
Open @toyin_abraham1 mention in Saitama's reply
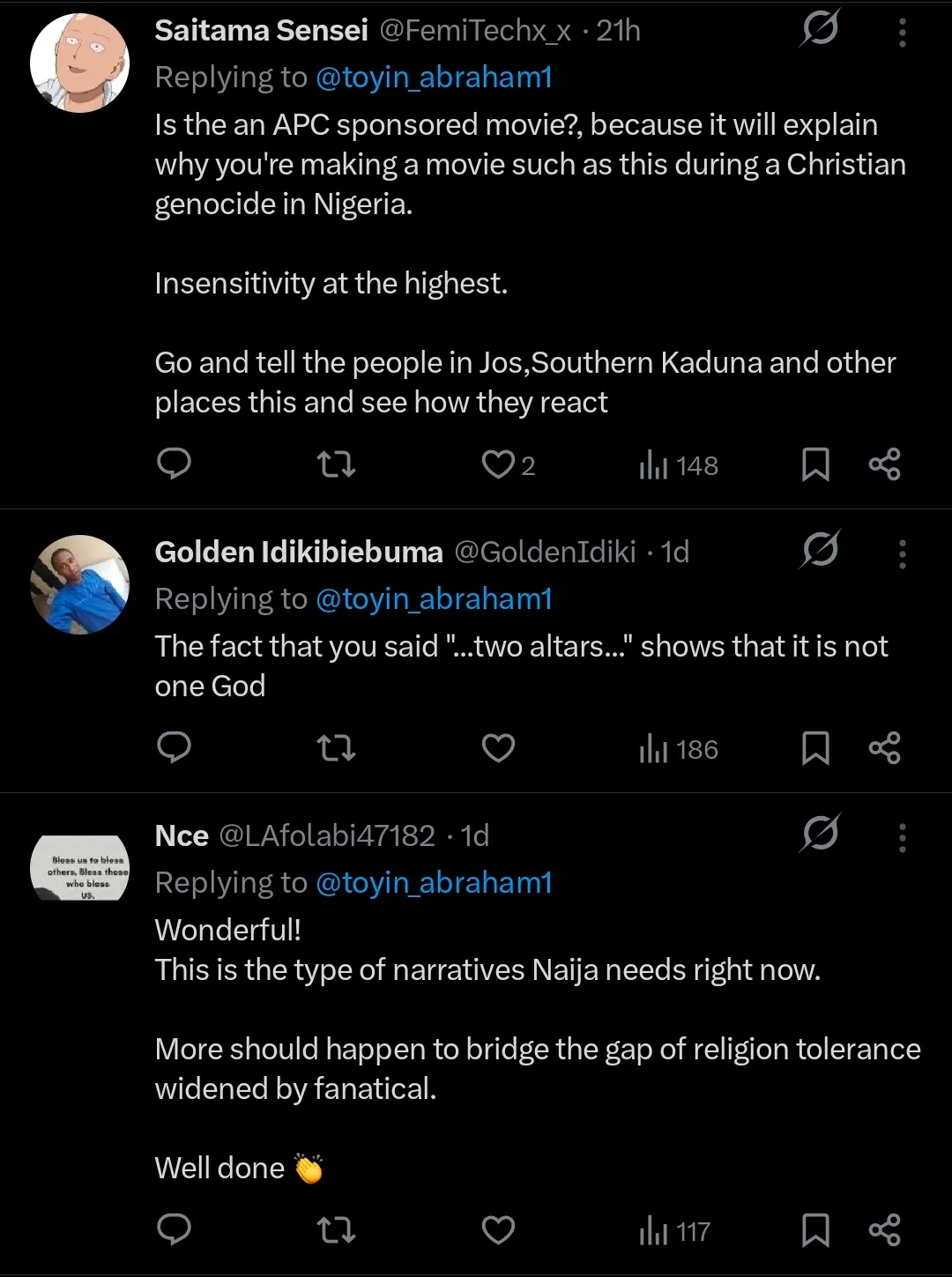click(x=434, y=78)
